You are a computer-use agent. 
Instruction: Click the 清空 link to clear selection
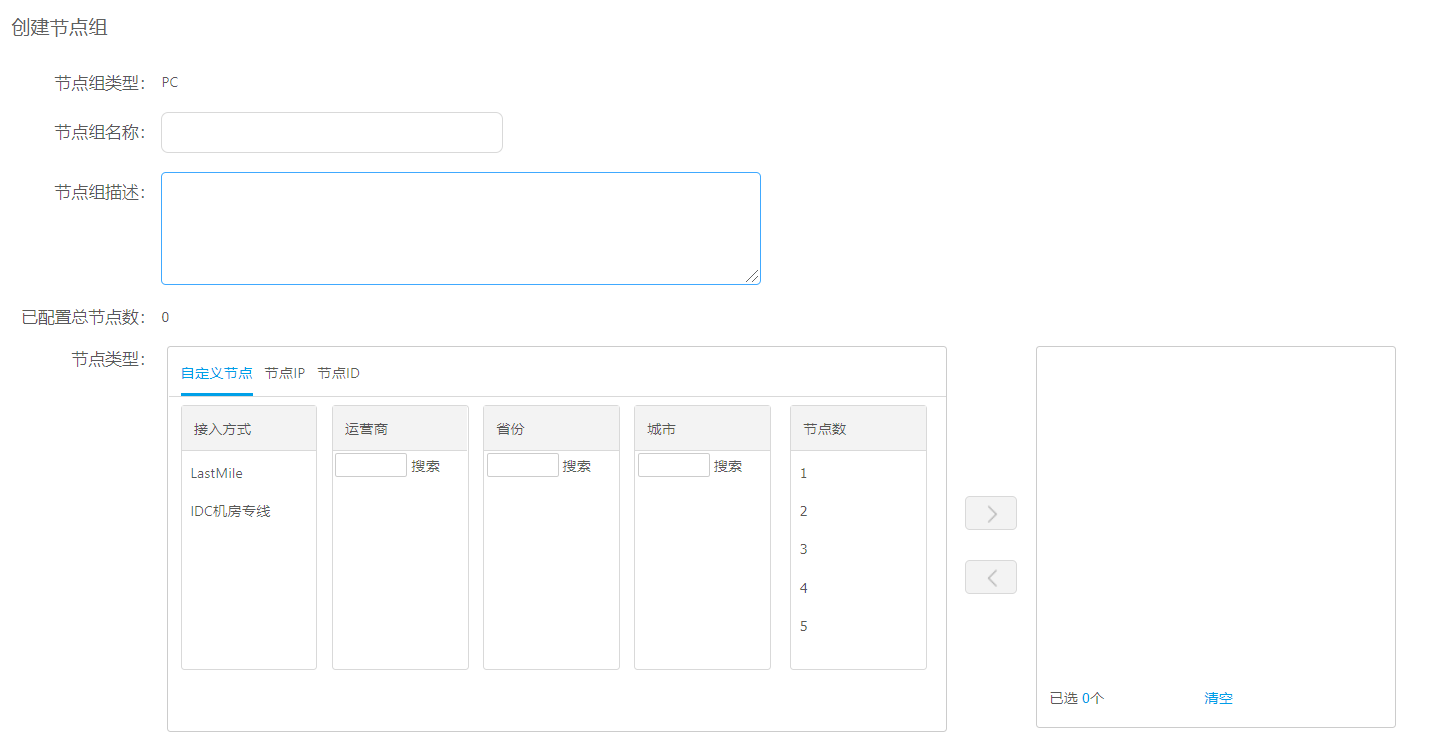coord(1218,698)
